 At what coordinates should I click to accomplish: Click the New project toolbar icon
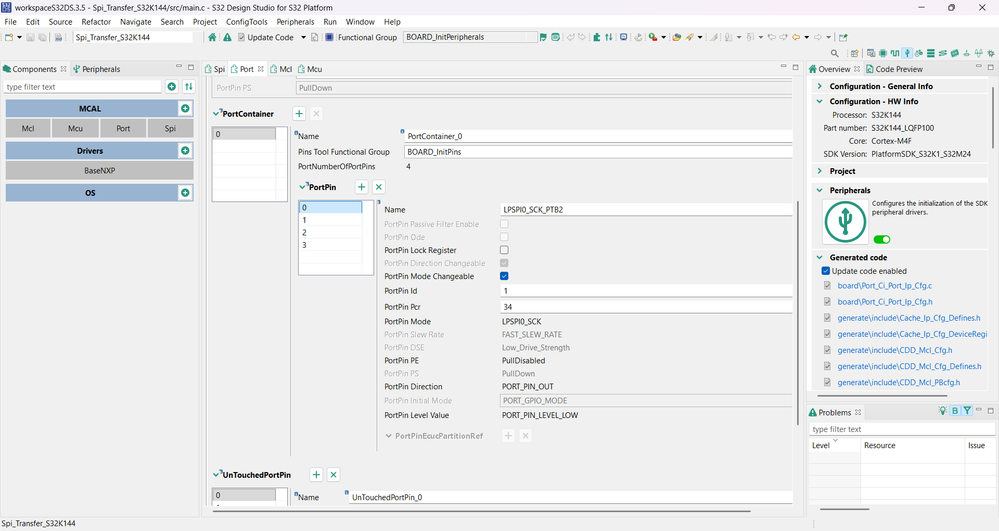pos(9,37)
